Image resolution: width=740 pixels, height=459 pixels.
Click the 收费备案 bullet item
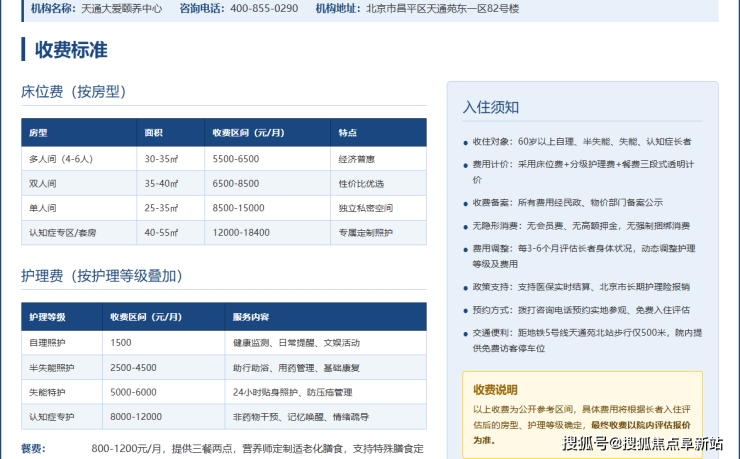(x=568, y=202)
